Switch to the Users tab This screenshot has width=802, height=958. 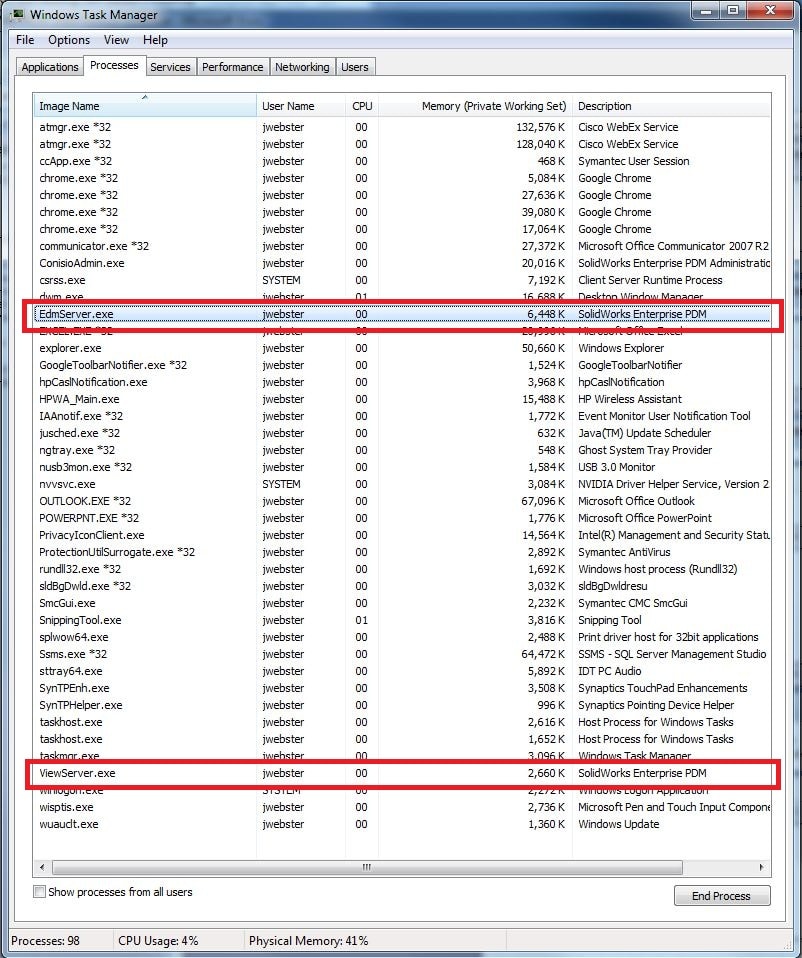pyautogui.click(x=355, y=67)
